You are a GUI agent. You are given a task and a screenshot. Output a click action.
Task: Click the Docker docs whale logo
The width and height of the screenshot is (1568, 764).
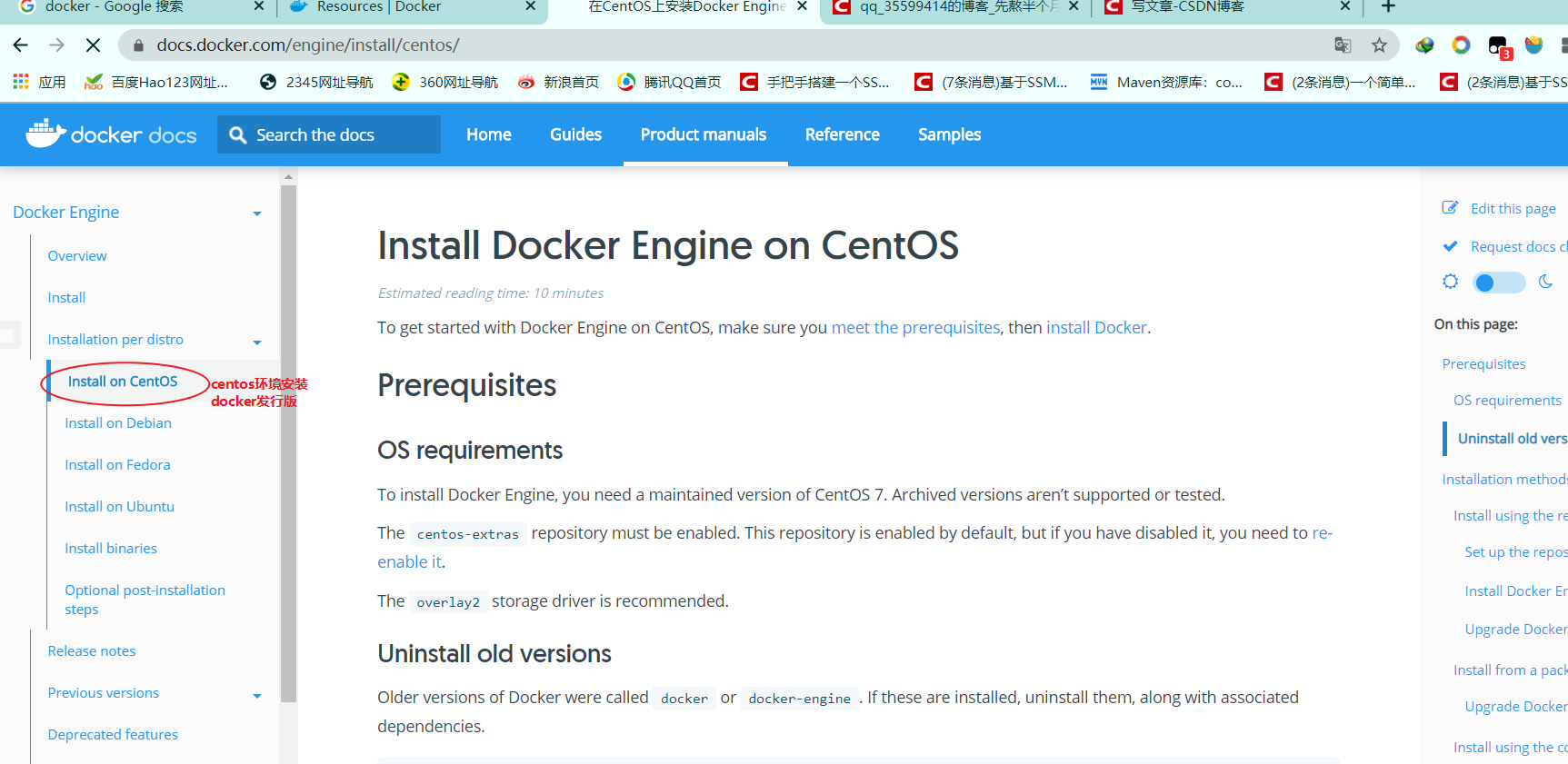pos(45,134)
